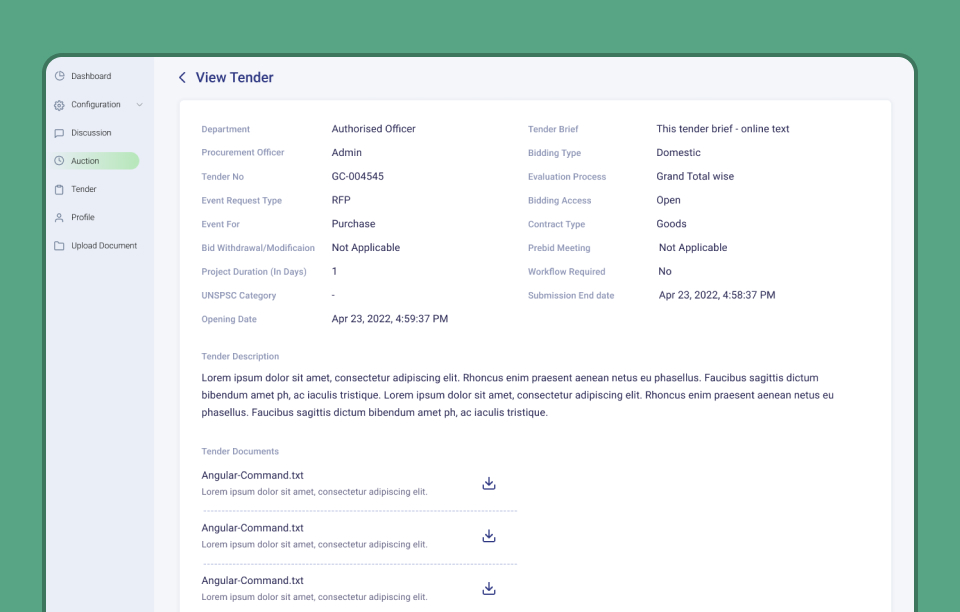Screen dimensions: 960x612
Task: Click the Admin procurement officer value
Action: [347, 152]
